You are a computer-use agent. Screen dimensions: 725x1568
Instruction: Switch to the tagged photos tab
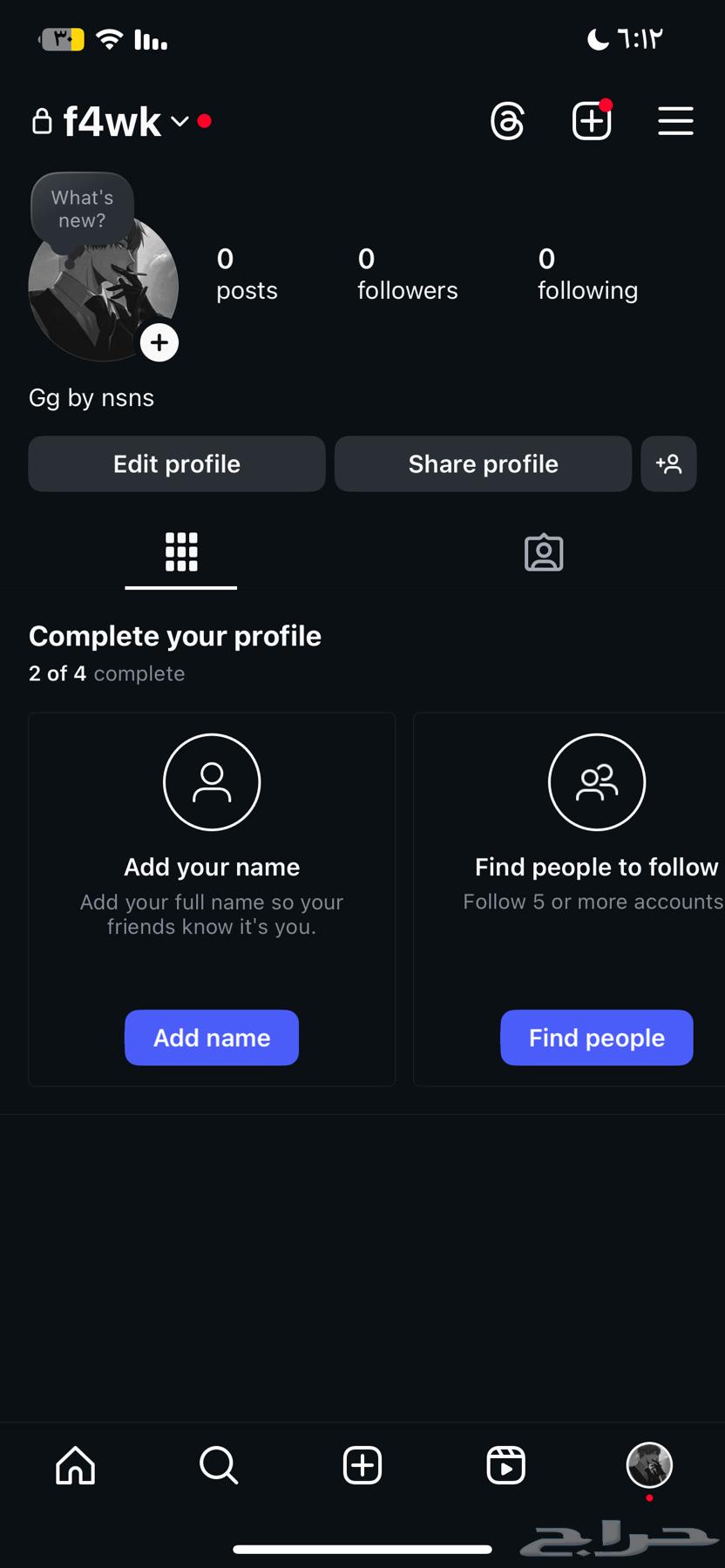click(x=544, y=552)
